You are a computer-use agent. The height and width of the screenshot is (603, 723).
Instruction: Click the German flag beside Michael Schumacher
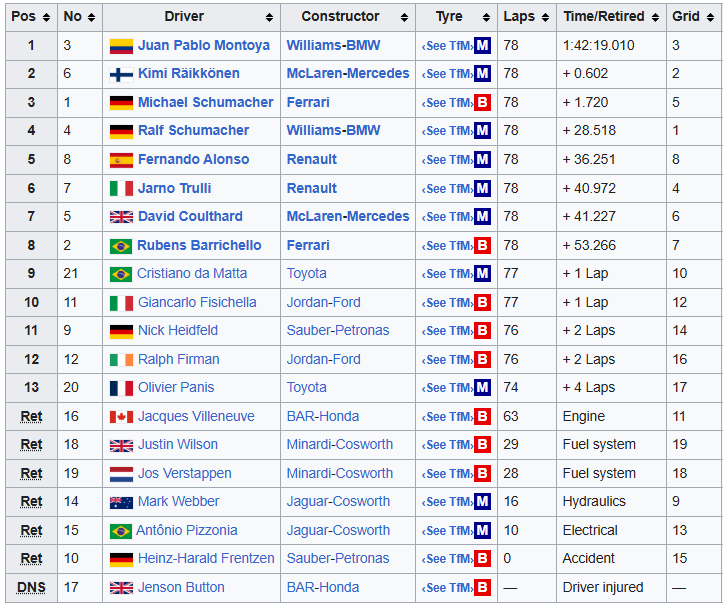click(121, 103)
